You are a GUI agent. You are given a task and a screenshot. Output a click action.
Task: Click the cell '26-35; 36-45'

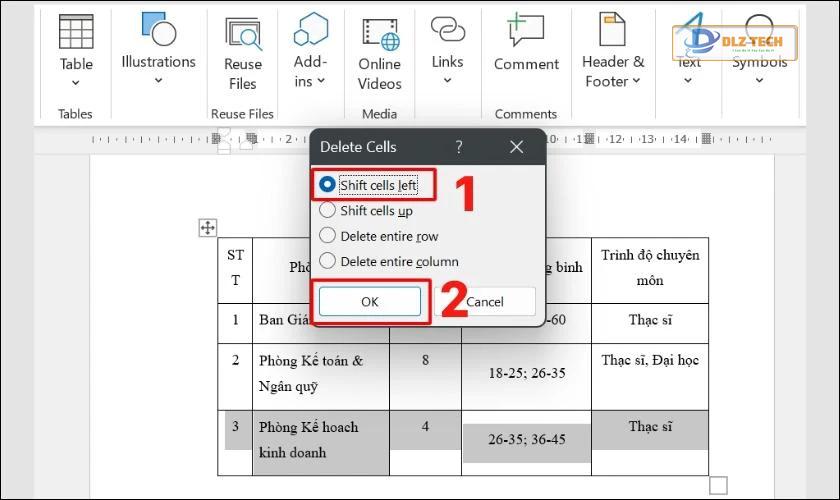[x=527, y=443]
